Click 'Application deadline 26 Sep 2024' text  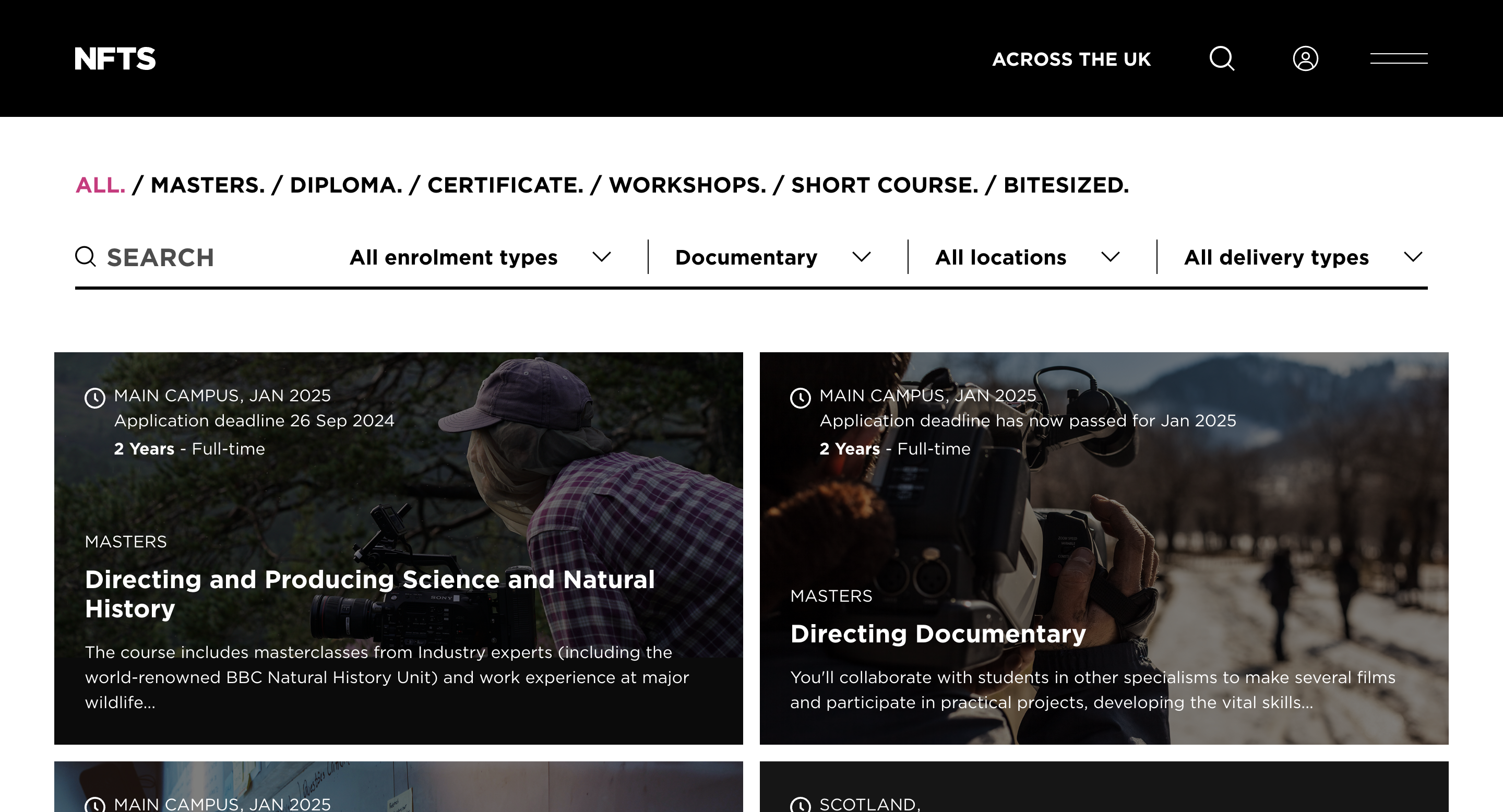tap(254, 421)
